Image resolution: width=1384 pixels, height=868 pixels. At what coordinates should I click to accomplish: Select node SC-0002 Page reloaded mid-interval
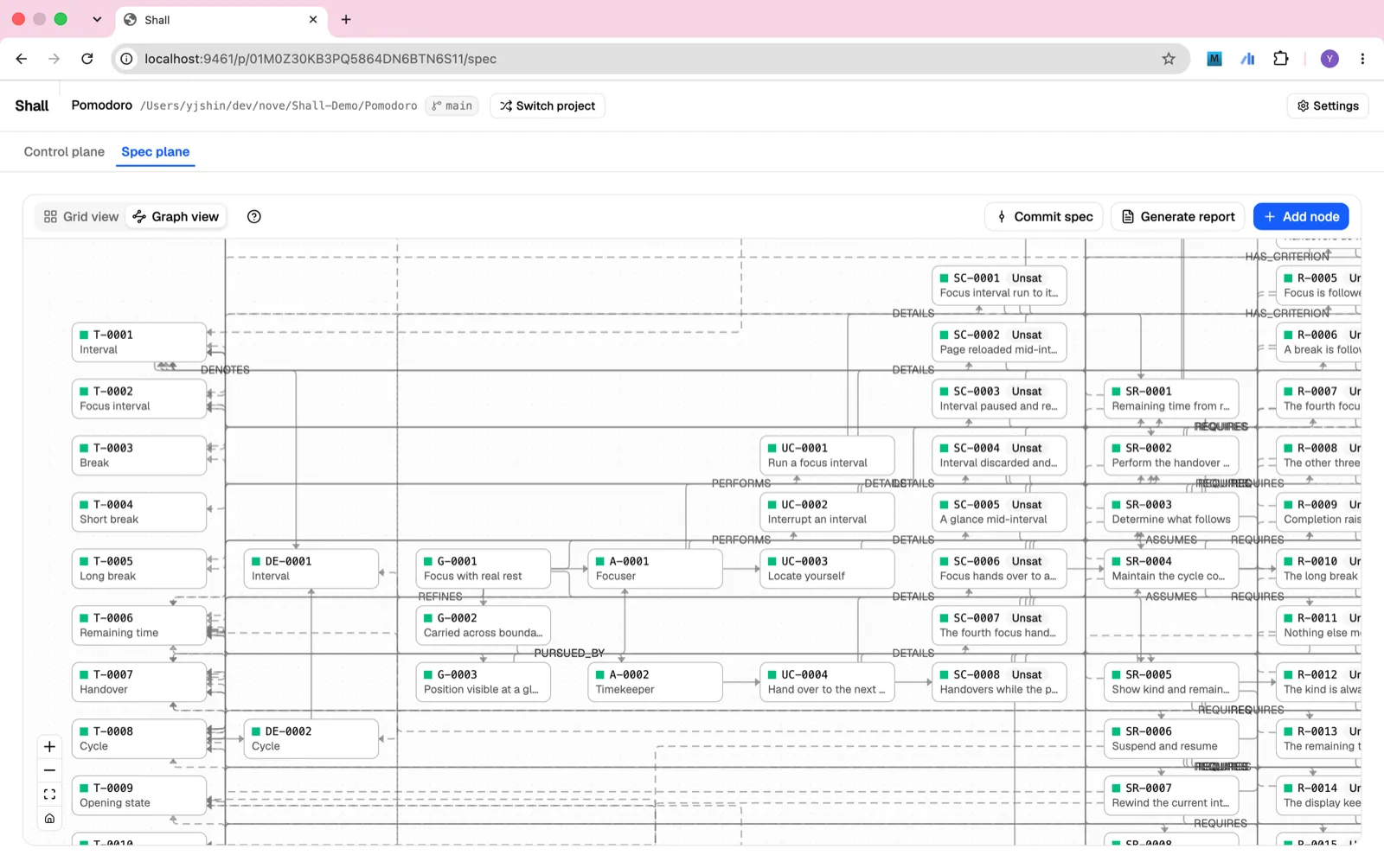click(1000, 342)
